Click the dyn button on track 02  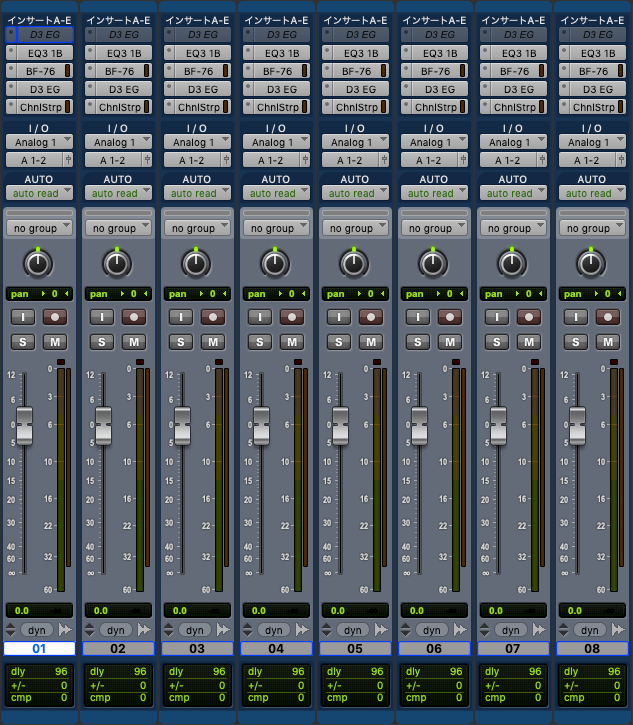point(115,630)
